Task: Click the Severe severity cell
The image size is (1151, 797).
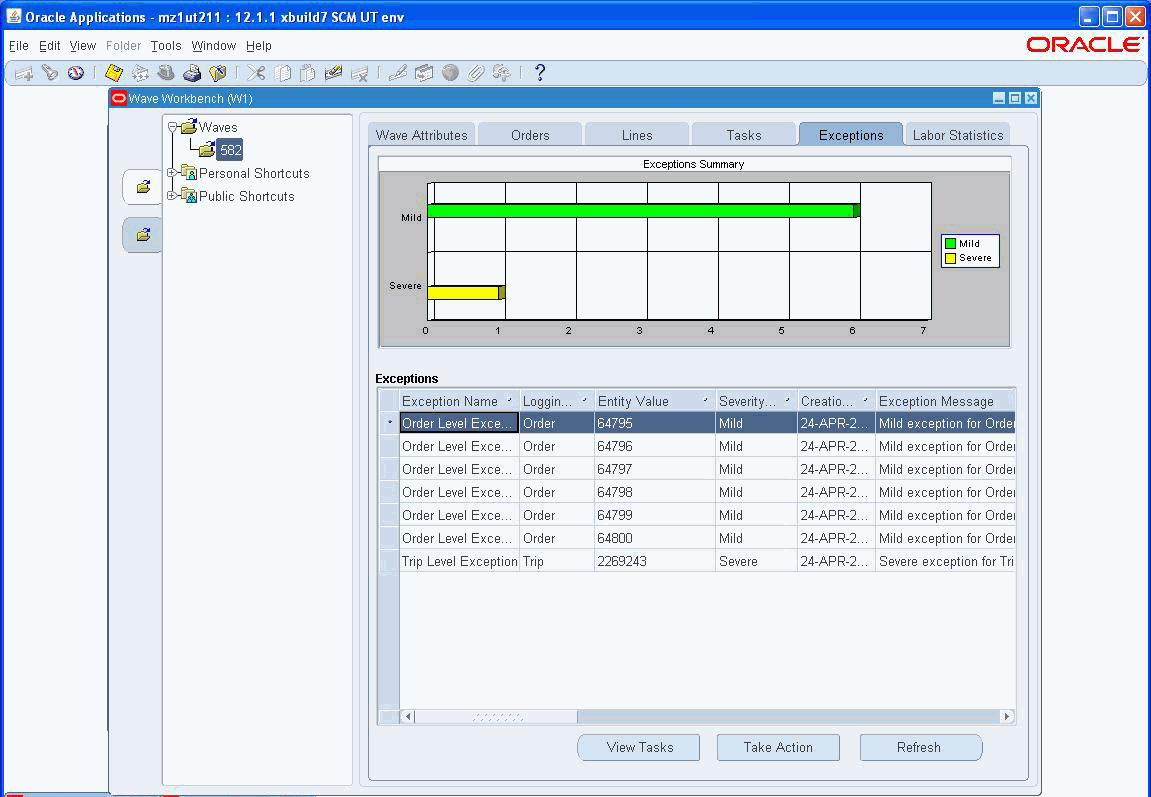Action: (x=756, y=561)
